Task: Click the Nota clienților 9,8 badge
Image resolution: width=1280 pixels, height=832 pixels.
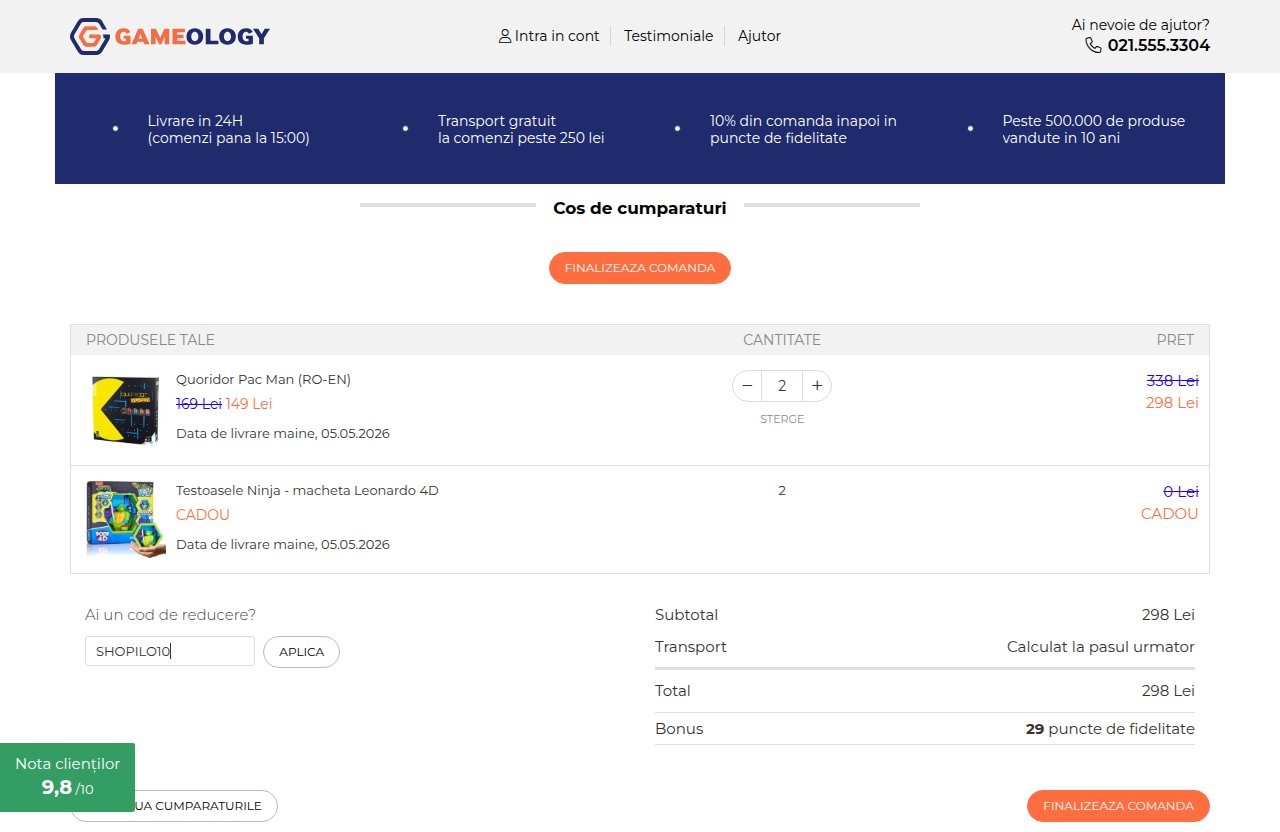Action: [x=67, y=777]
